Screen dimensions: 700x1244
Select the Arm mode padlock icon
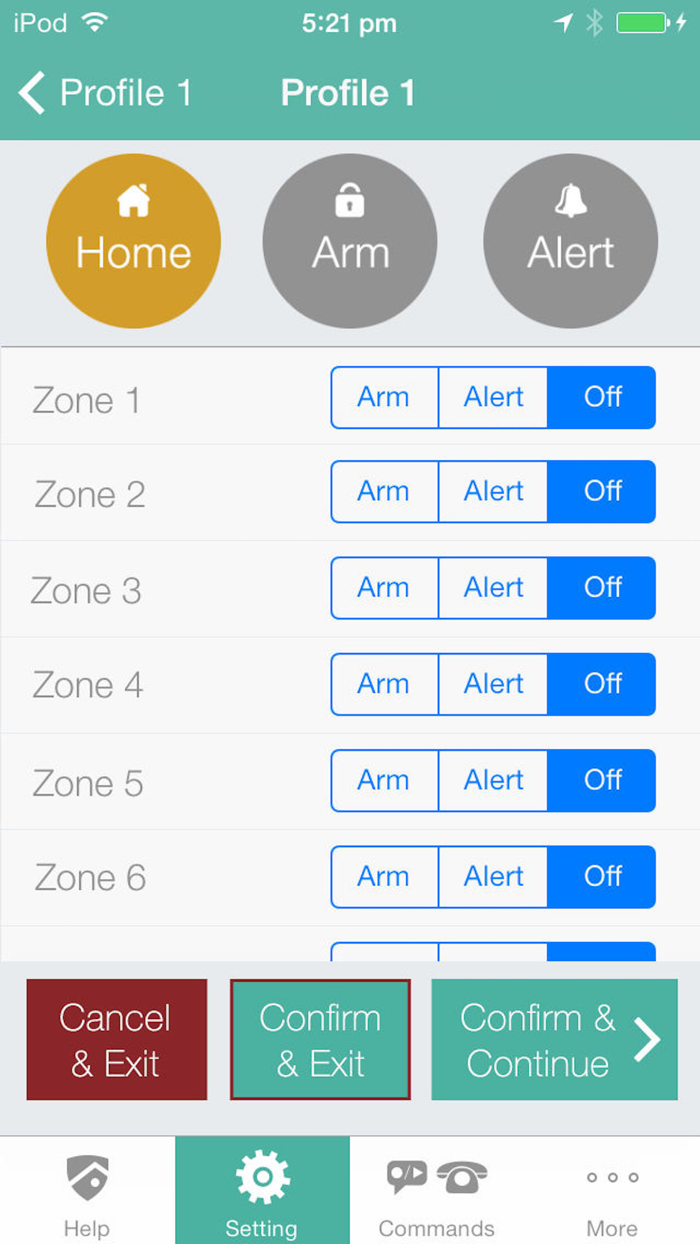point(349,203)
